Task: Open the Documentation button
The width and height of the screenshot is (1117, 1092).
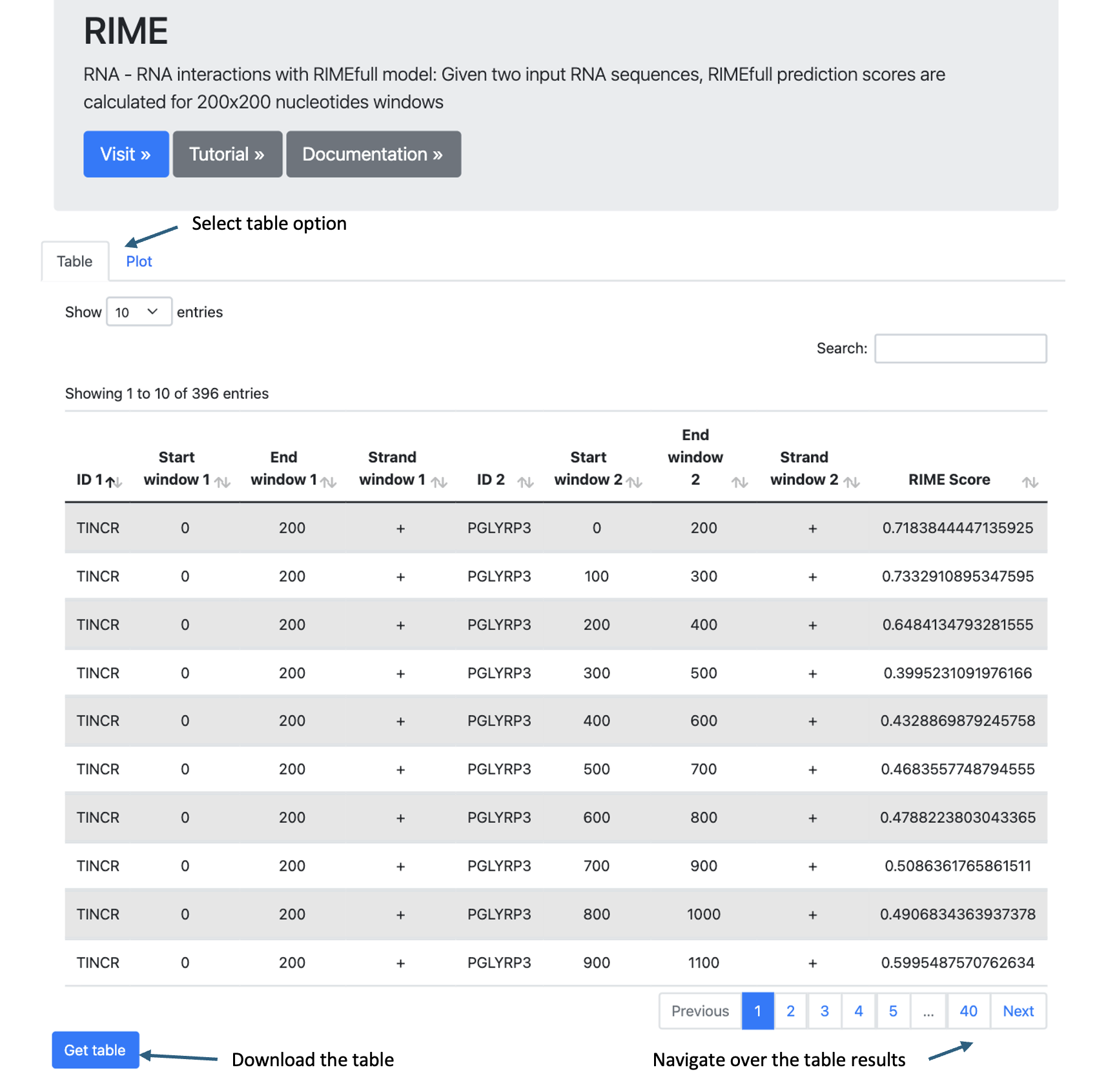Action: tap(373, 154)
